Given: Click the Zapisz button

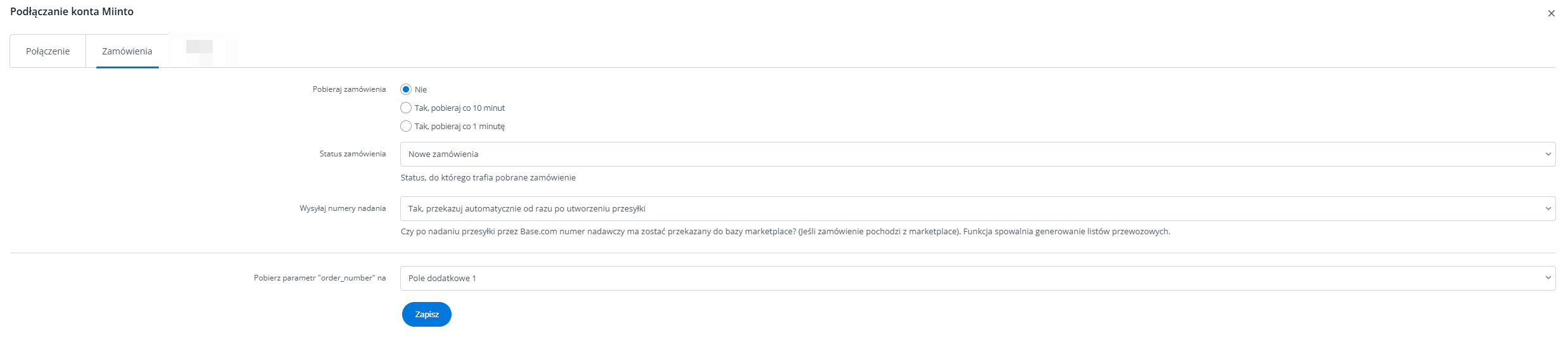Looking at the screenshot, I should tap(426, 314).
